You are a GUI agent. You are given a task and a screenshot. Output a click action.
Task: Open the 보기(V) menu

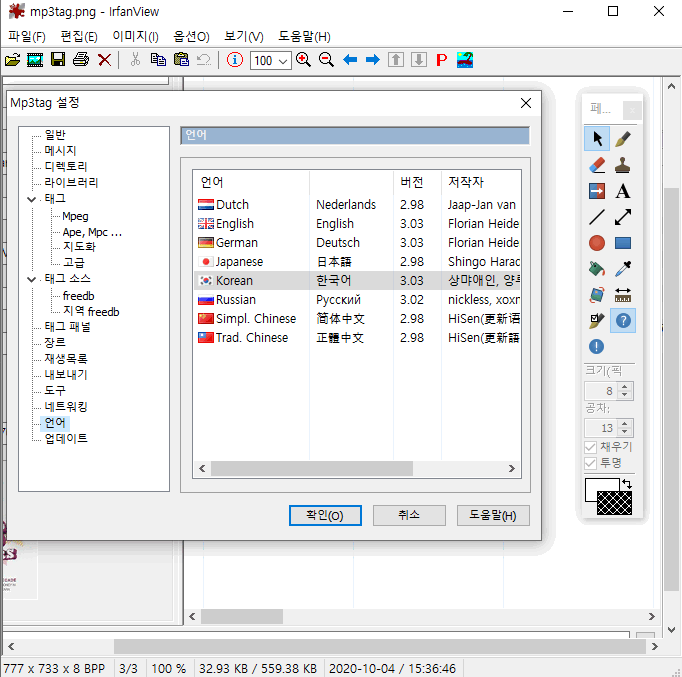point(244,37)
